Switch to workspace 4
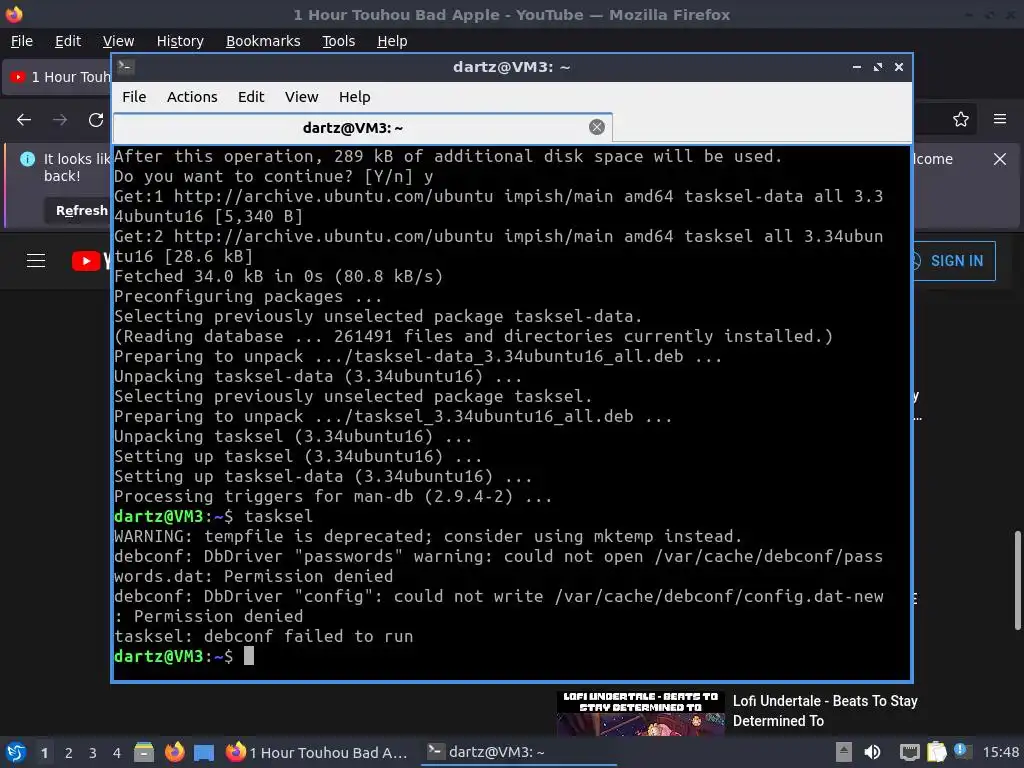Screen dimensions: 1024x768 point(117,753)
